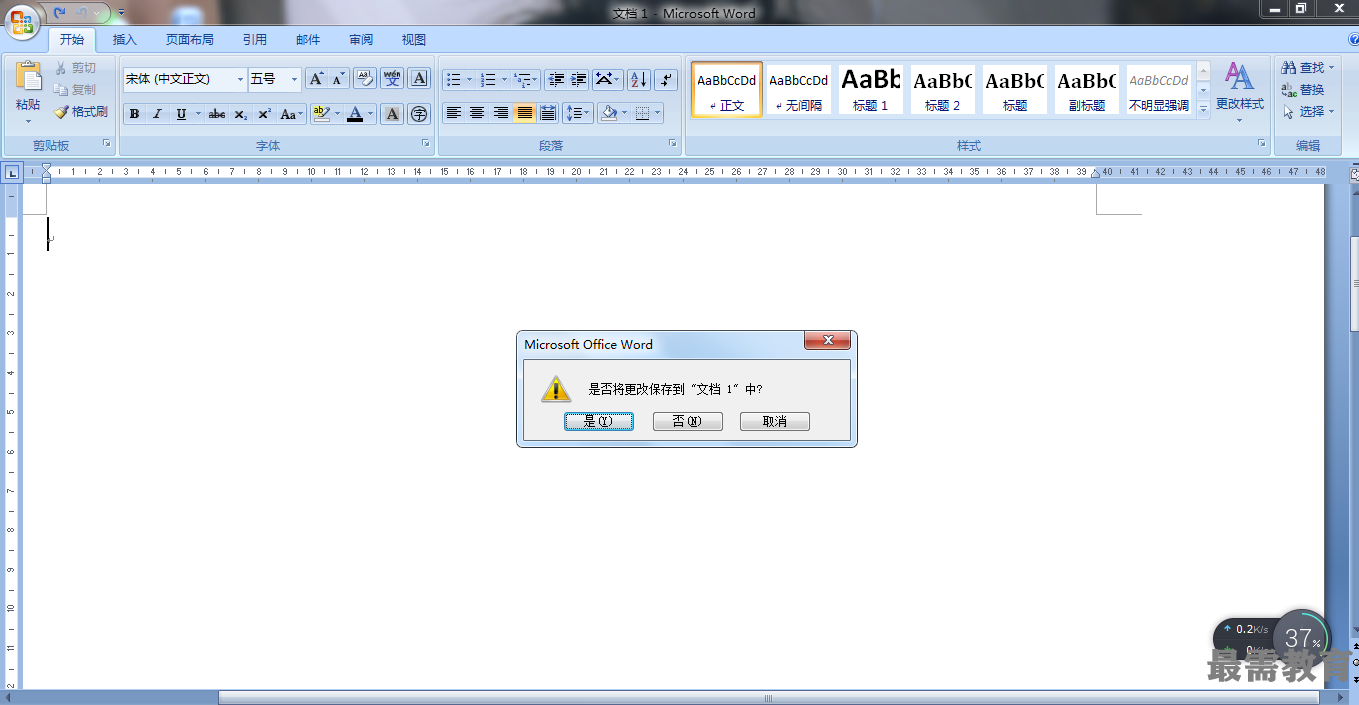The width and height of the screenshot is (1359, 705).
Task: Open the Change Case Aa dropdown
Action: pyautogui.click(x=291, y=114)
